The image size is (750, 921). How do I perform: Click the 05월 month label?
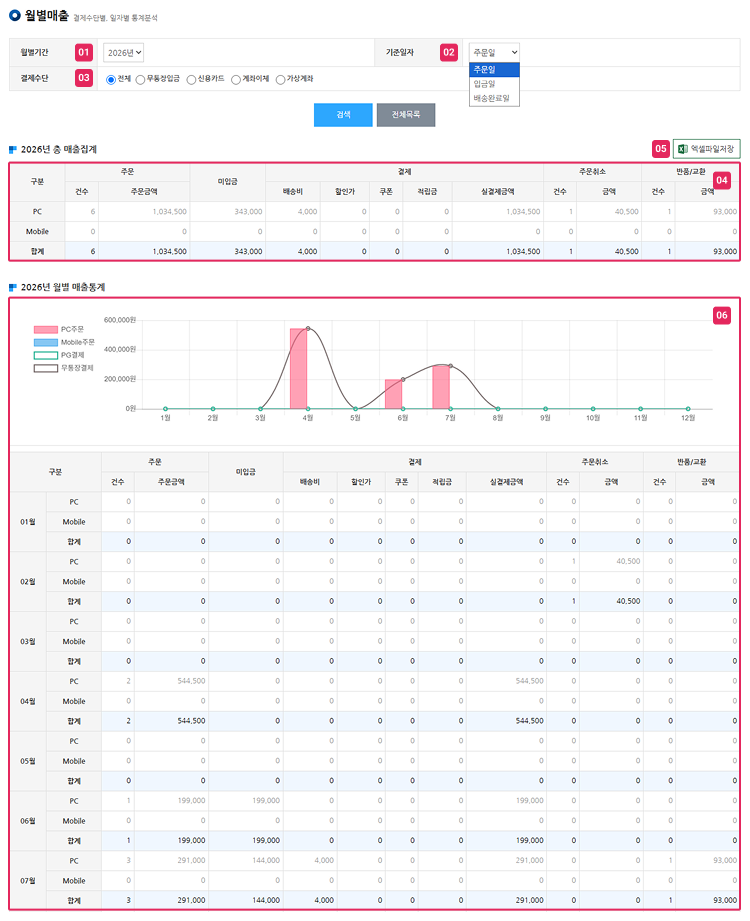[28, 761]
